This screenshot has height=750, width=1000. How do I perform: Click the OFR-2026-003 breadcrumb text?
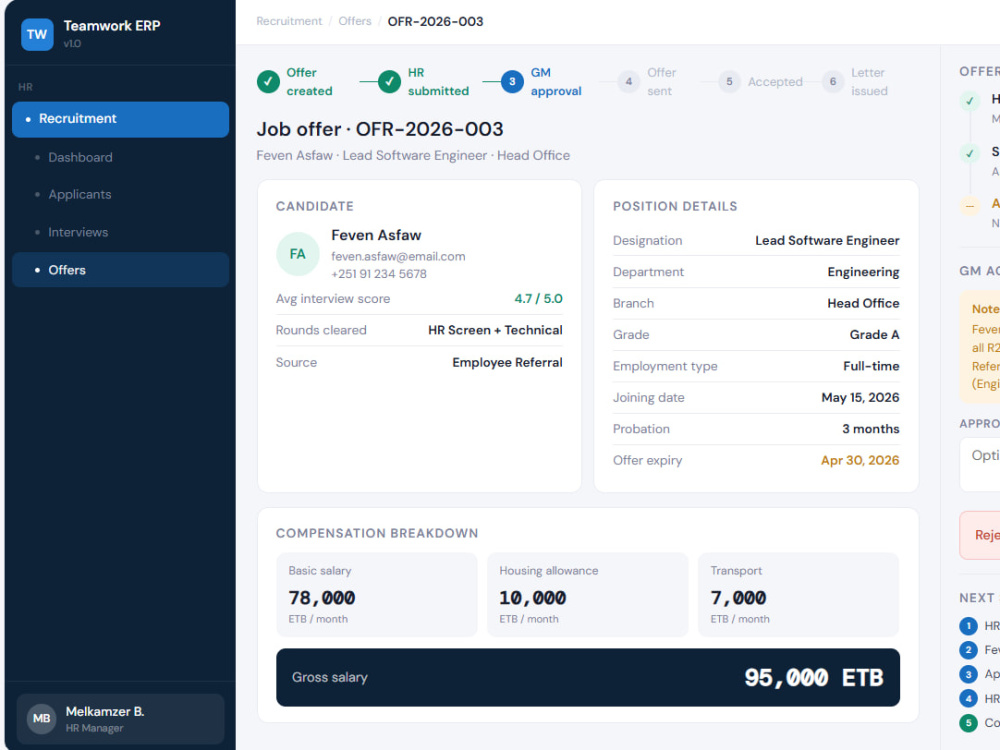pos(436,21)
